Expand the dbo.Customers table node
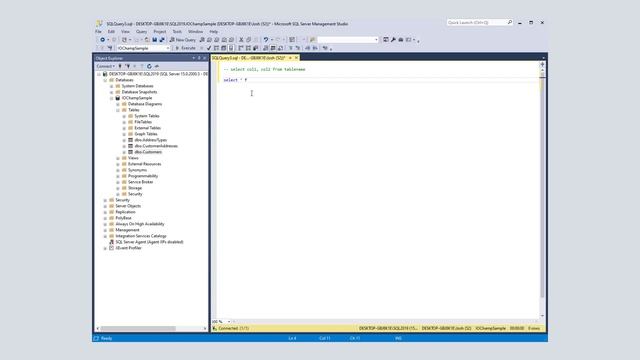640x360 pixels. (124, 152)
